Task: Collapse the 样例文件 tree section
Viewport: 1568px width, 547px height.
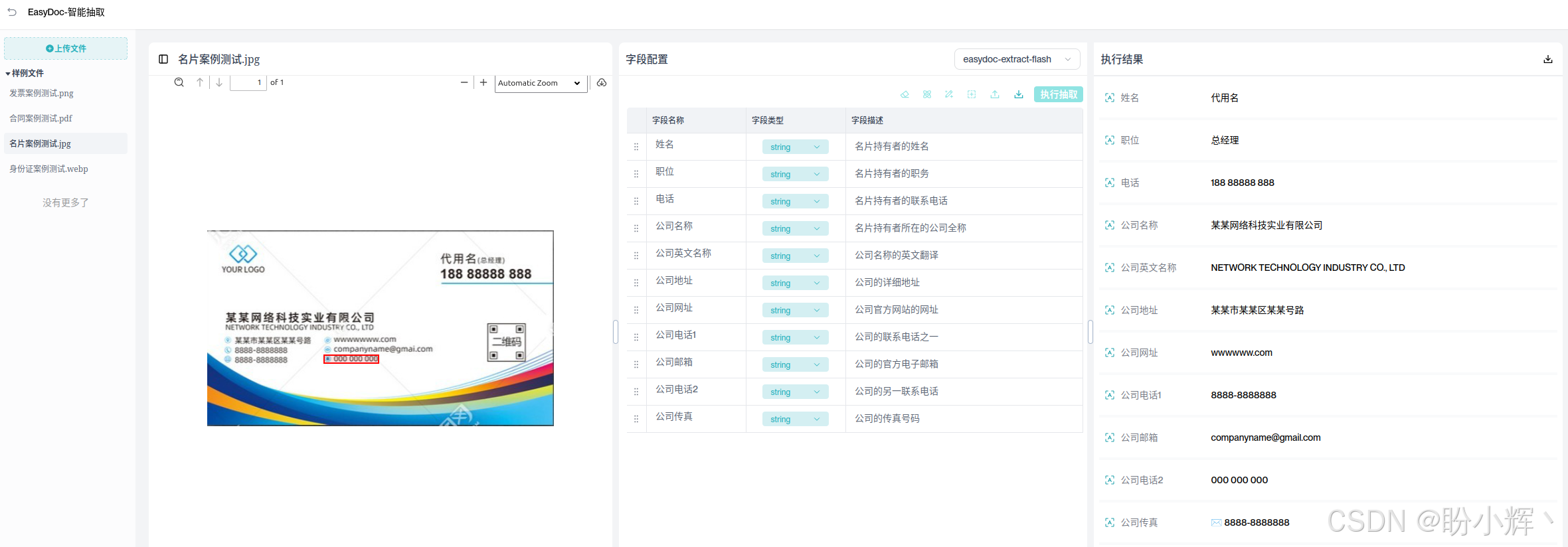Action: click(x=8, y=74)
